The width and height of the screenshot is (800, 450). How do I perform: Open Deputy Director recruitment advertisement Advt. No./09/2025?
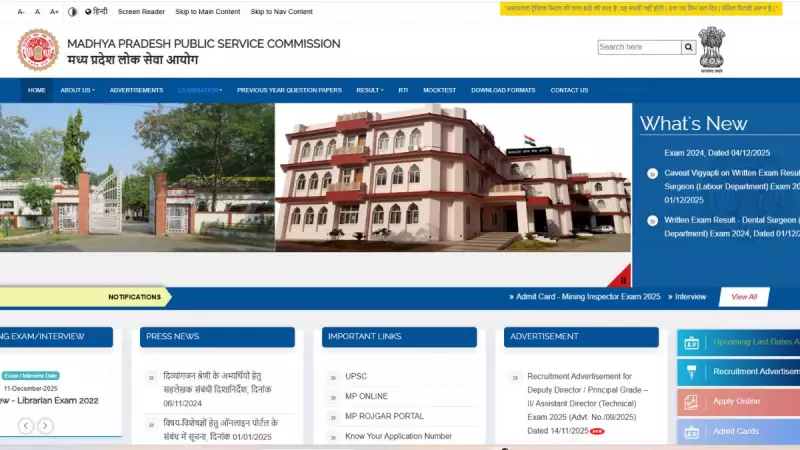[587, 404]
